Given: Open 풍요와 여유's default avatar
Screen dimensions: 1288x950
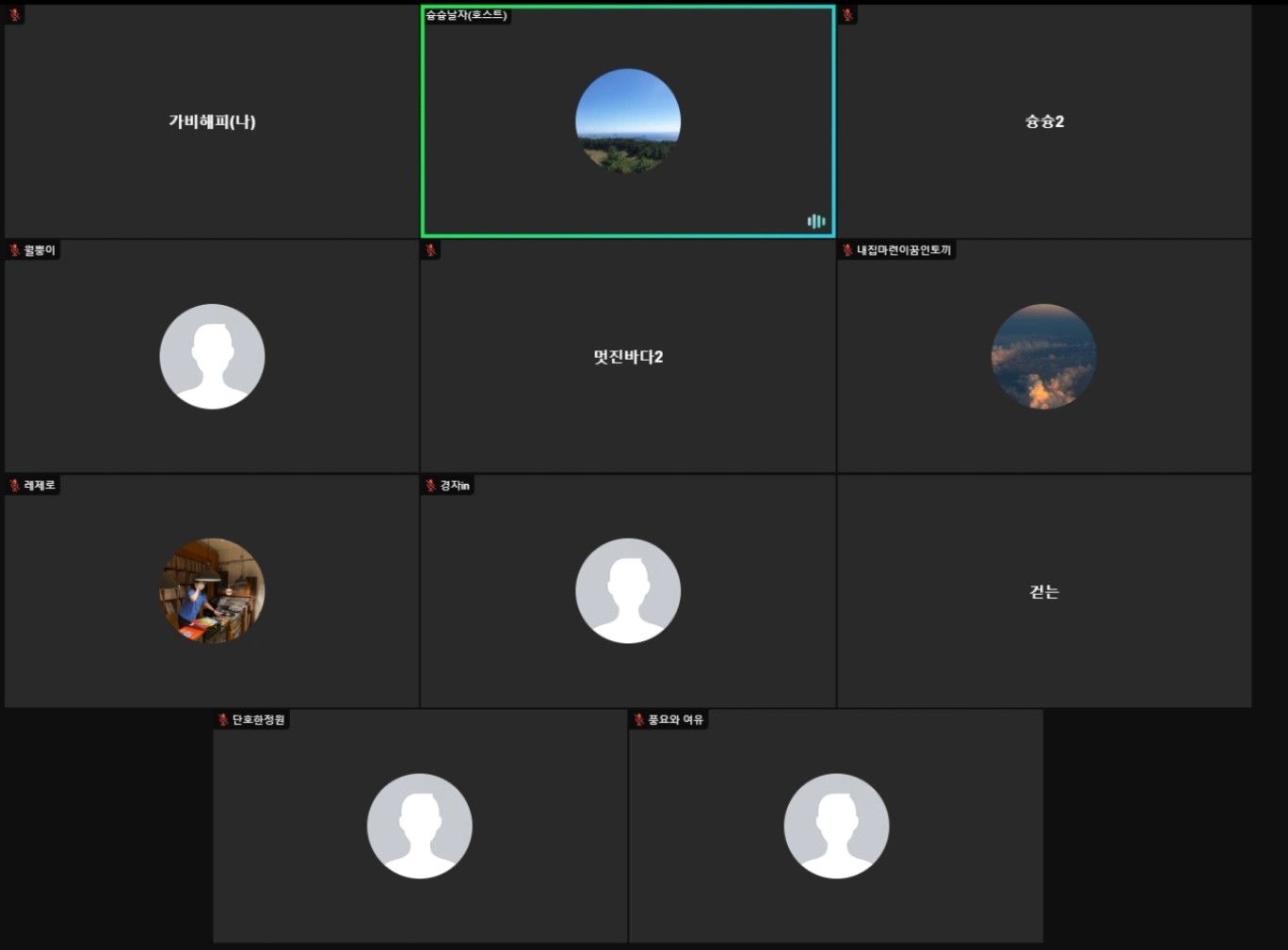Looking at the screenshot, I should tap(836, 827).
